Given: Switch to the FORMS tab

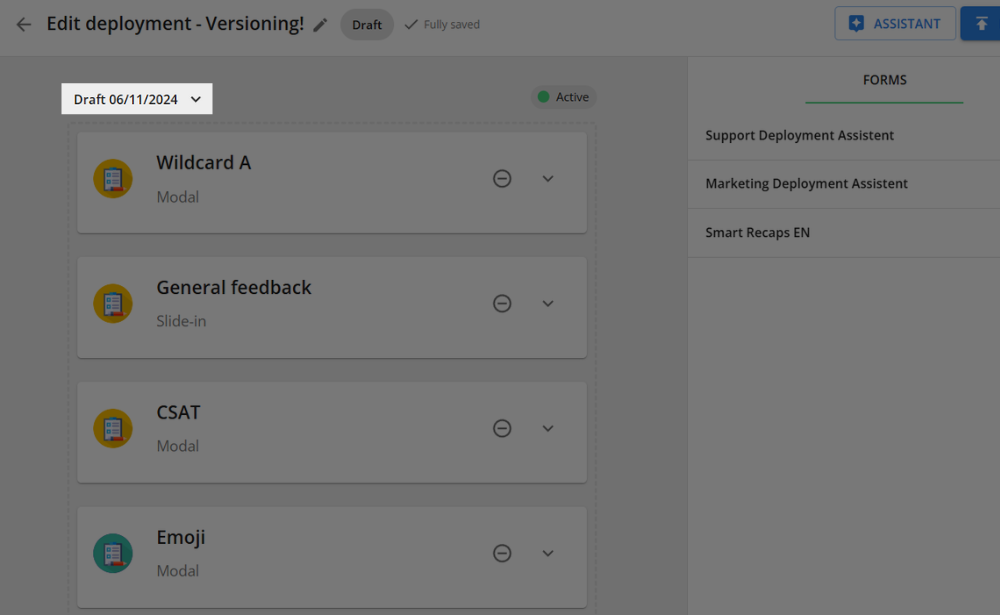Looking at the screenshot, I should 884,80.
